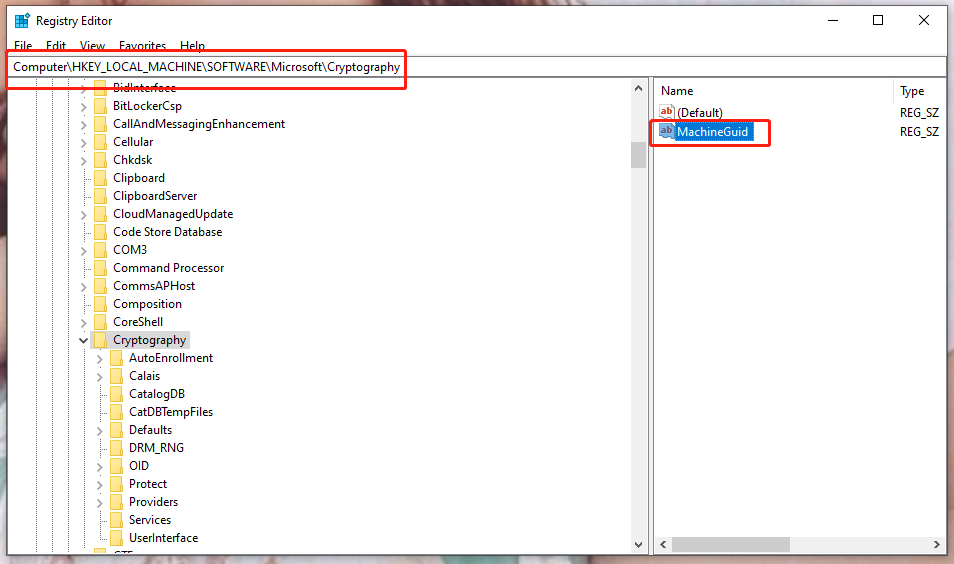The image size is (954, 564).
Task: Click the CommsAPHost folder icon
Action: pyautogui.click(x=100, y=286)
